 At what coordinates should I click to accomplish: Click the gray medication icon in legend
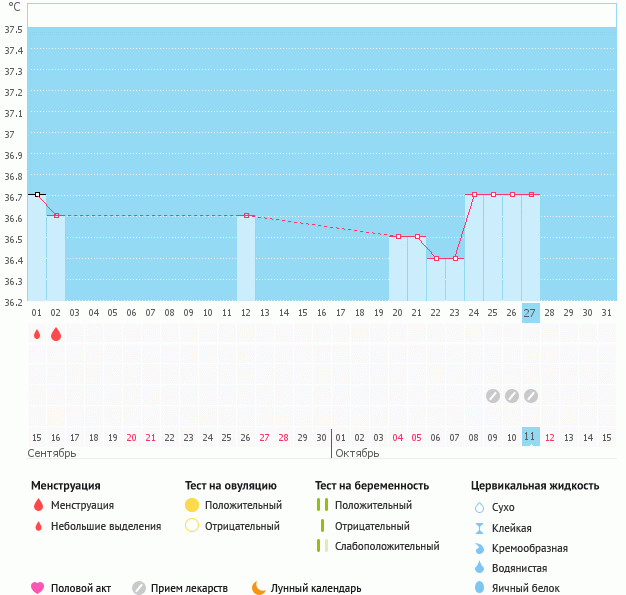[139, 588]
